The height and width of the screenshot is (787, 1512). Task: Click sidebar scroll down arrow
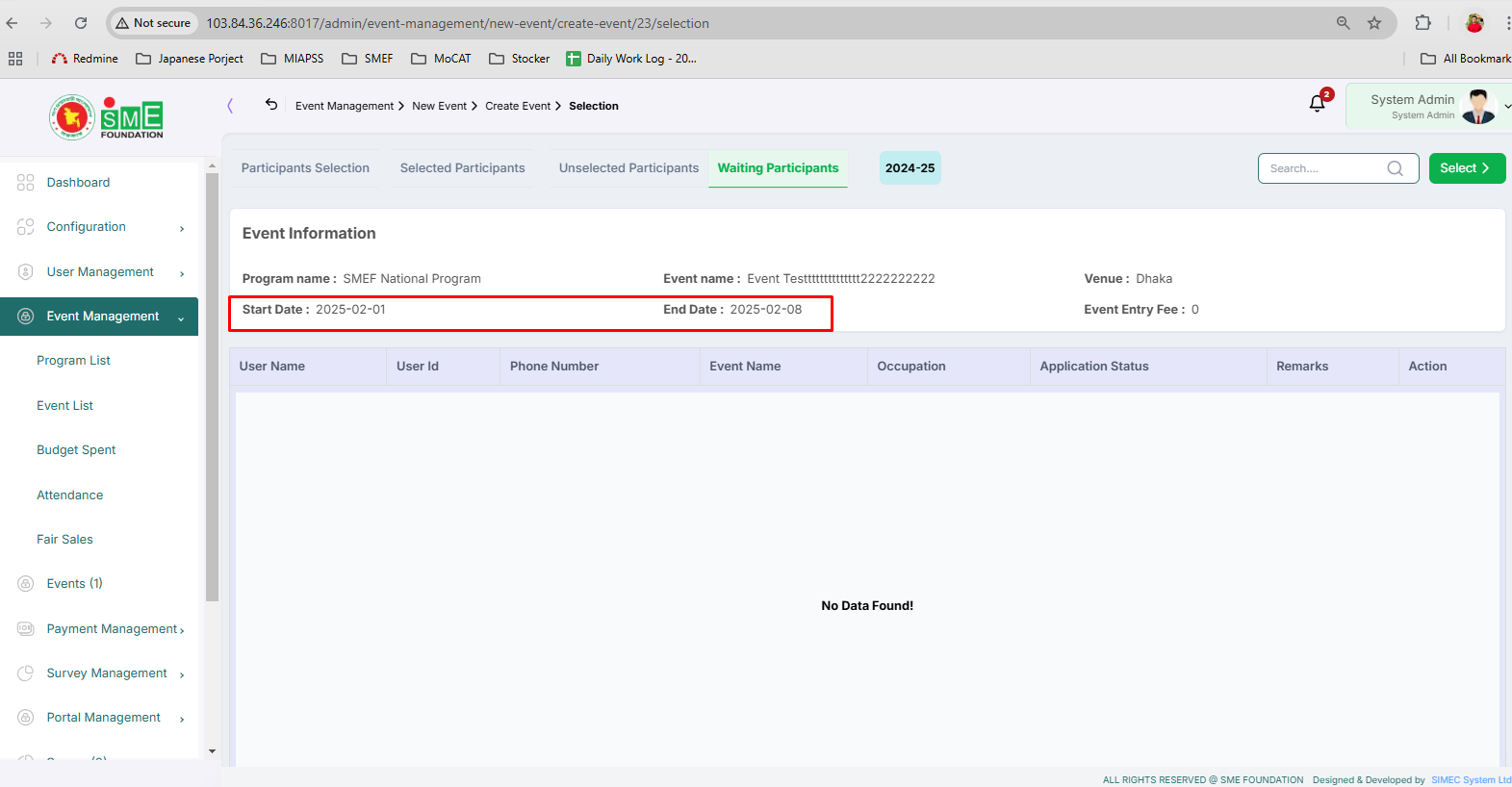click(212, 751)
